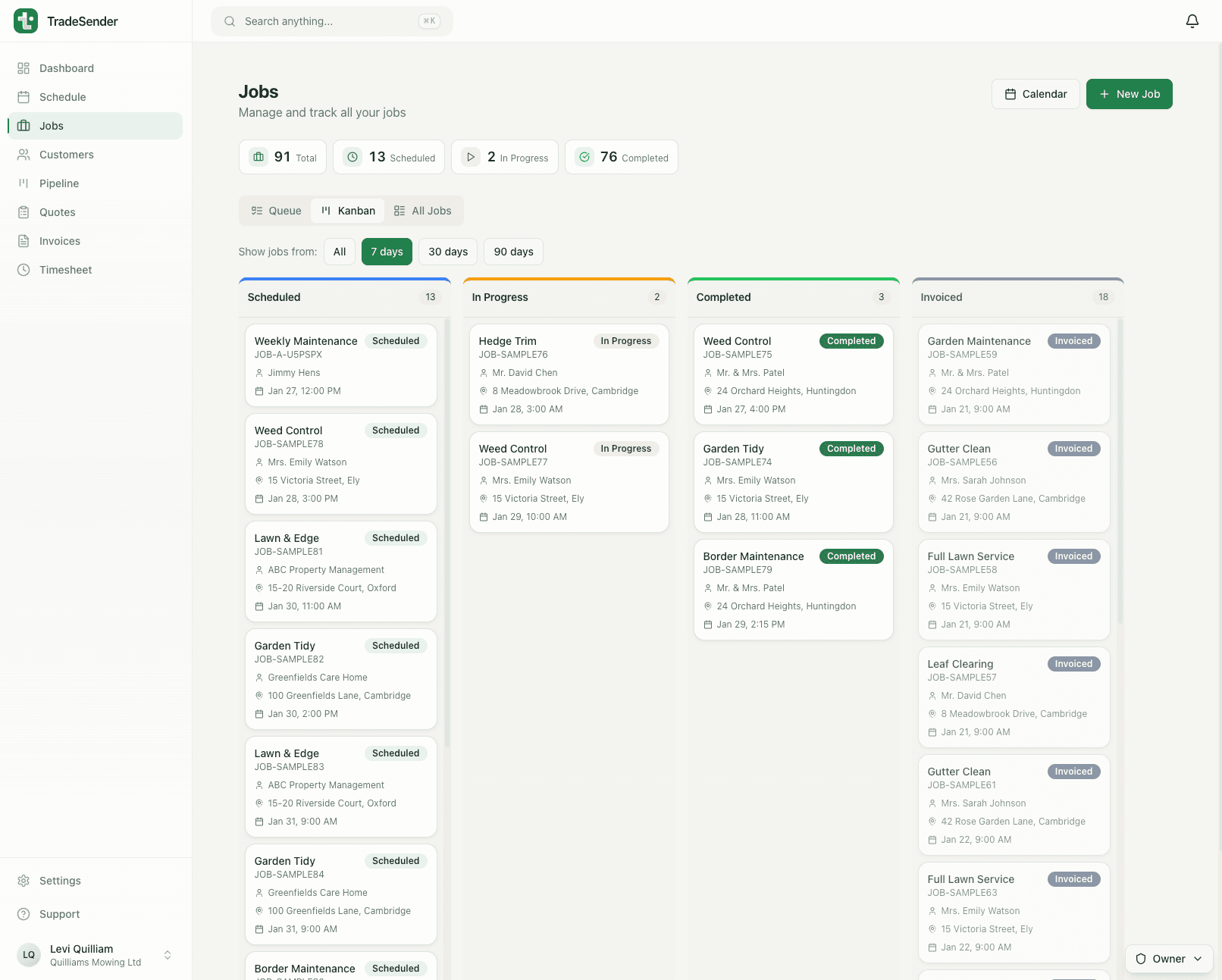Viewport: 1222px width, 980px height.
Task: Select the 90 days filter
Action: tap(512, 251)
